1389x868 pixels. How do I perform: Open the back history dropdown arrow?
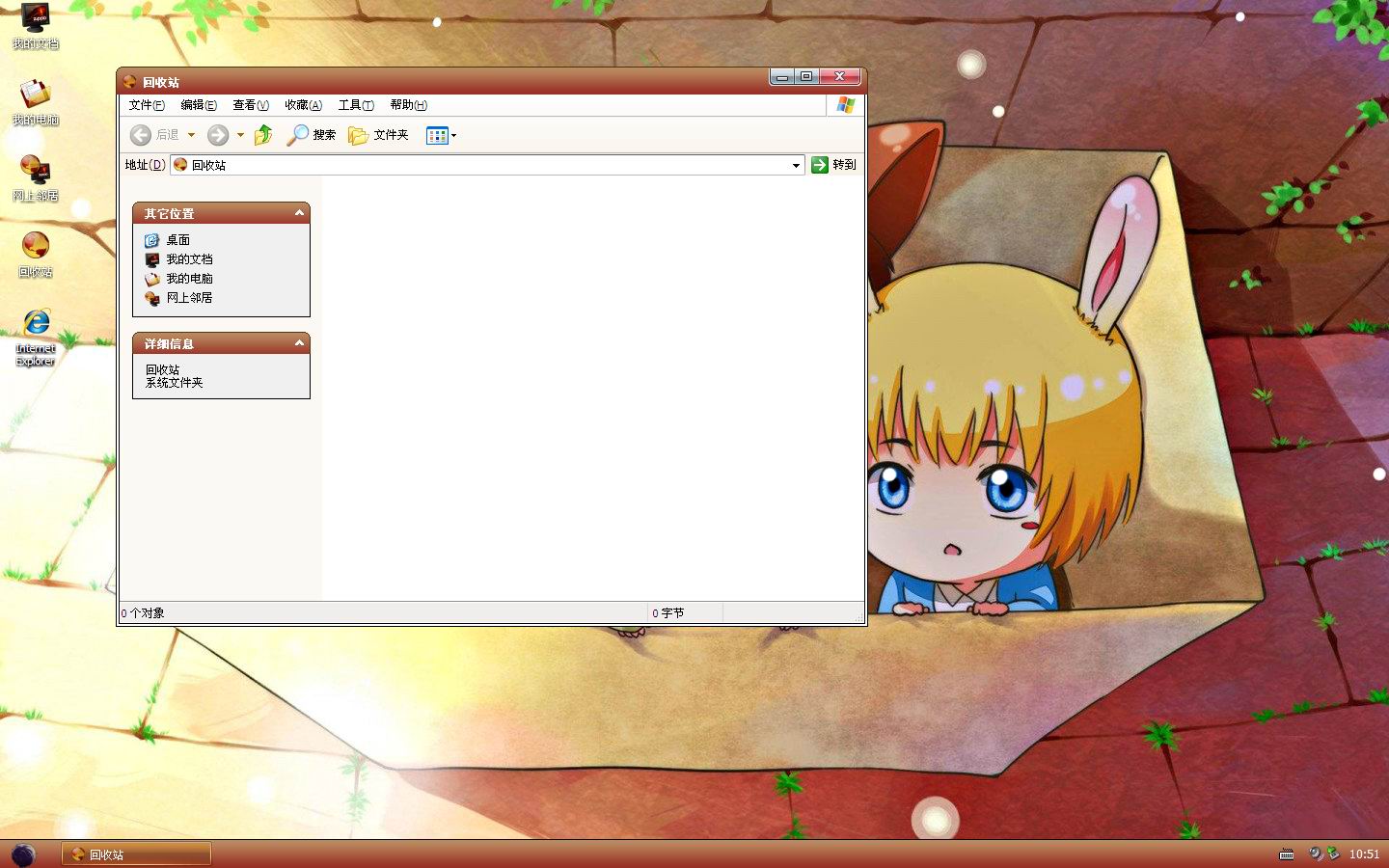(x=191, y=135)
